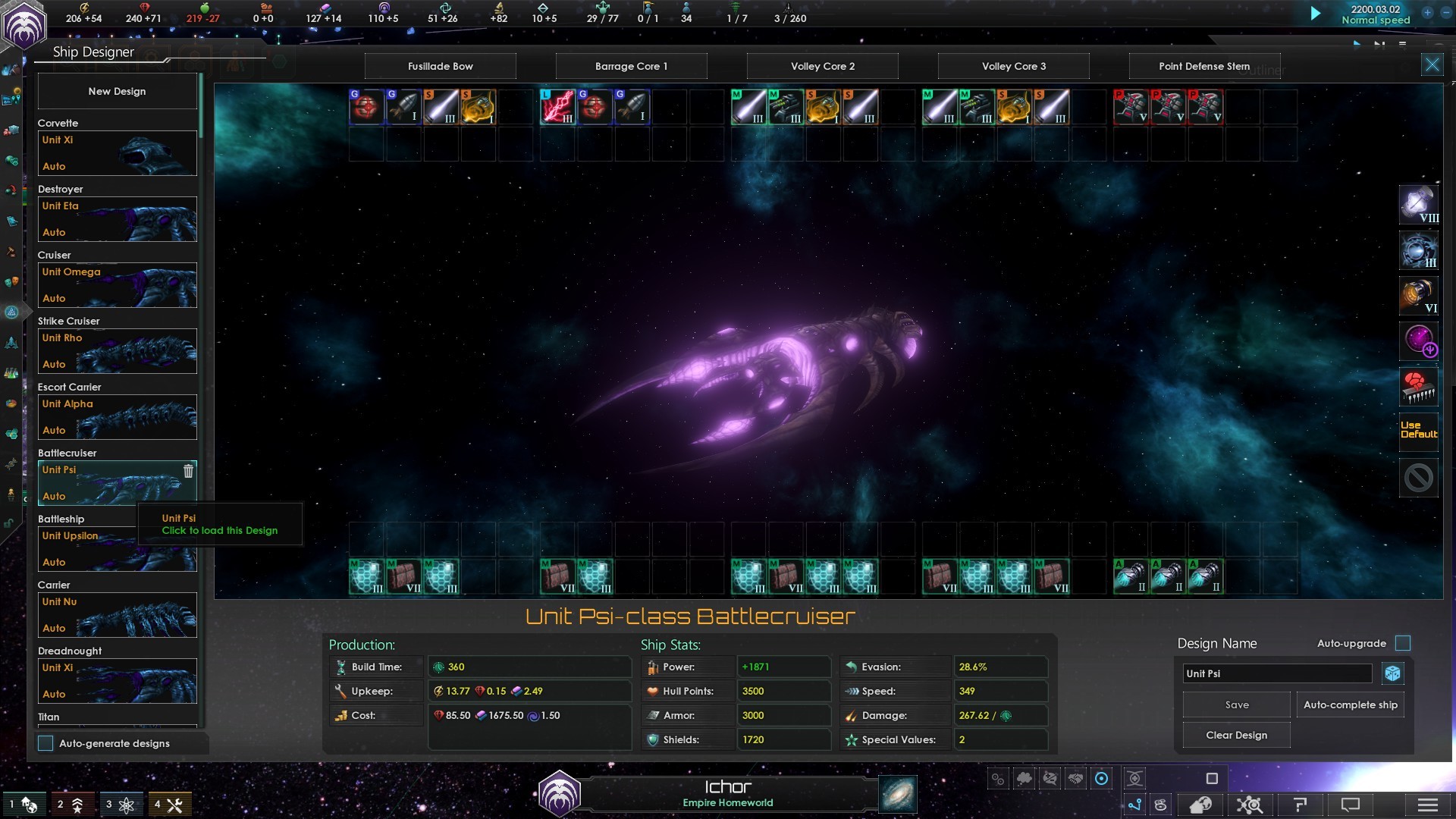
Task: Open Fusillade Bow section selector
Action: click(x=440, y=66)
